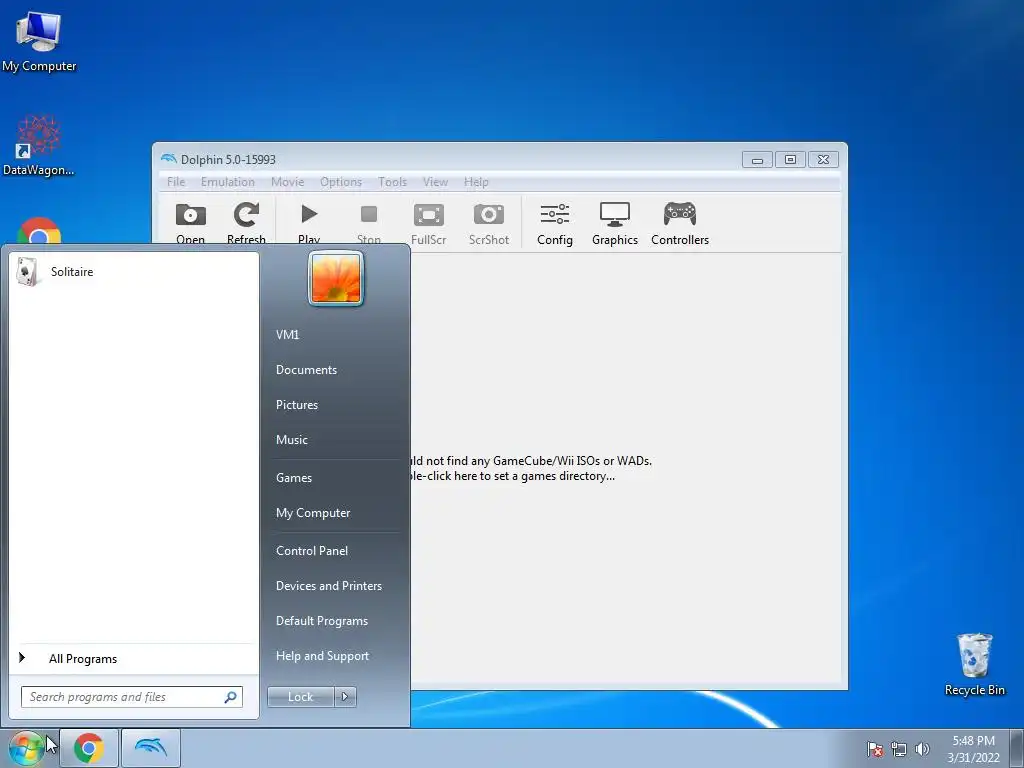The height and width of the screenshot is (768, 1024).
Task: Open Music from the Start menu
Action: click(291, 440)
